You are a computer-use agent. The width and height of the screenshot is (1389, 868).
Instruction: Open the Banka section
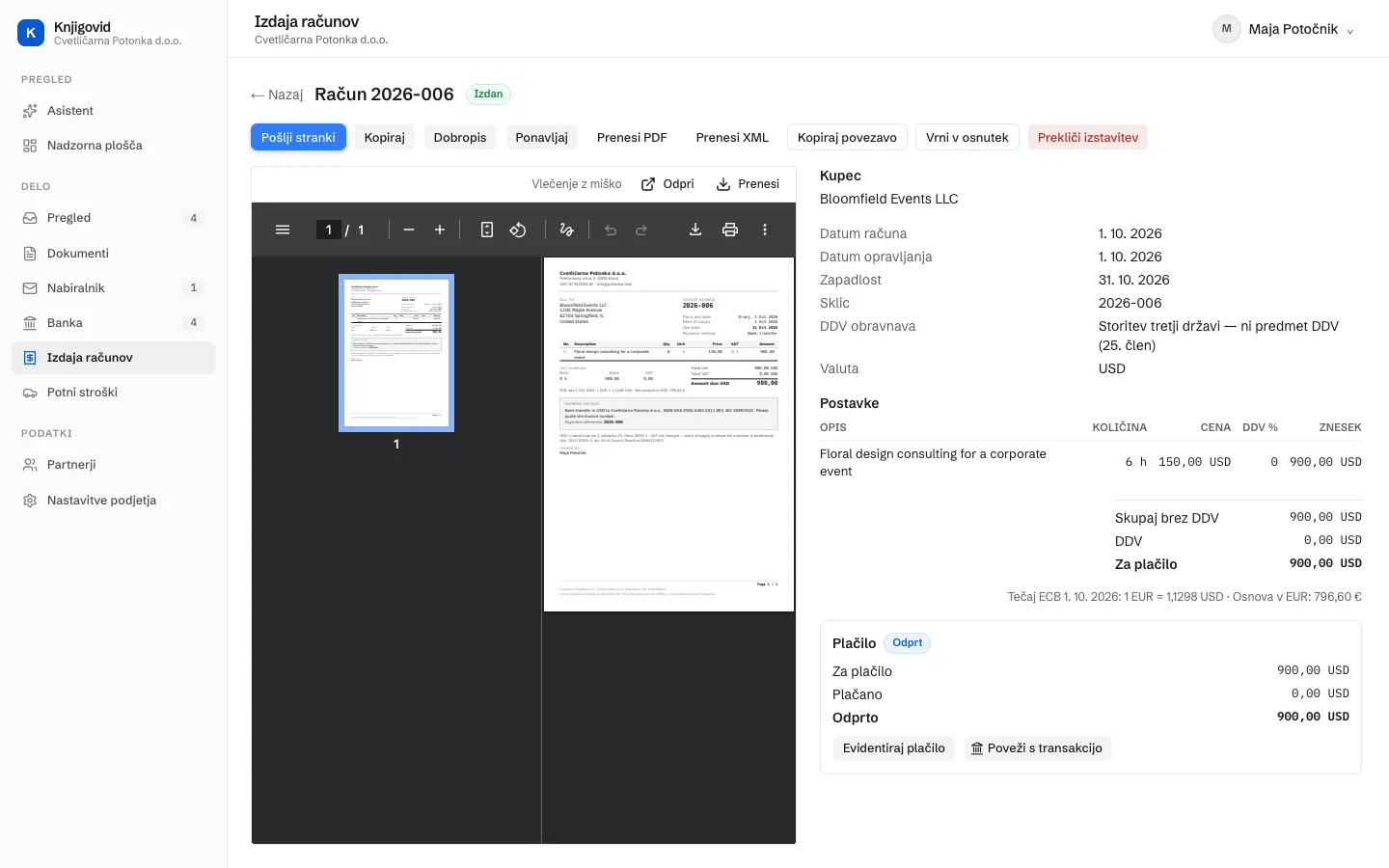(114, 323)
